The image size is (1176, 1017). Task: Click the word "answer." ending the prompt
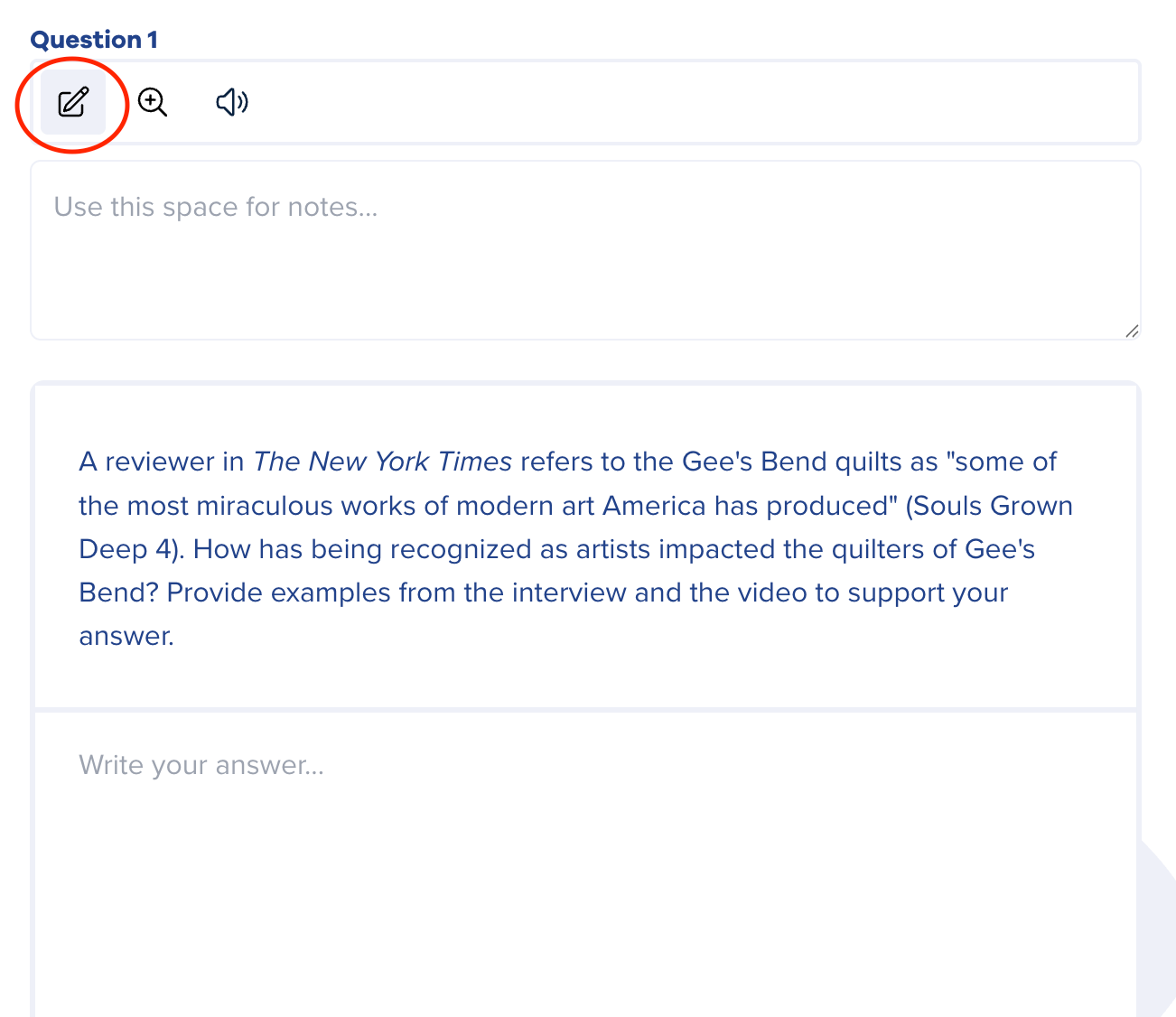point(126,636)
